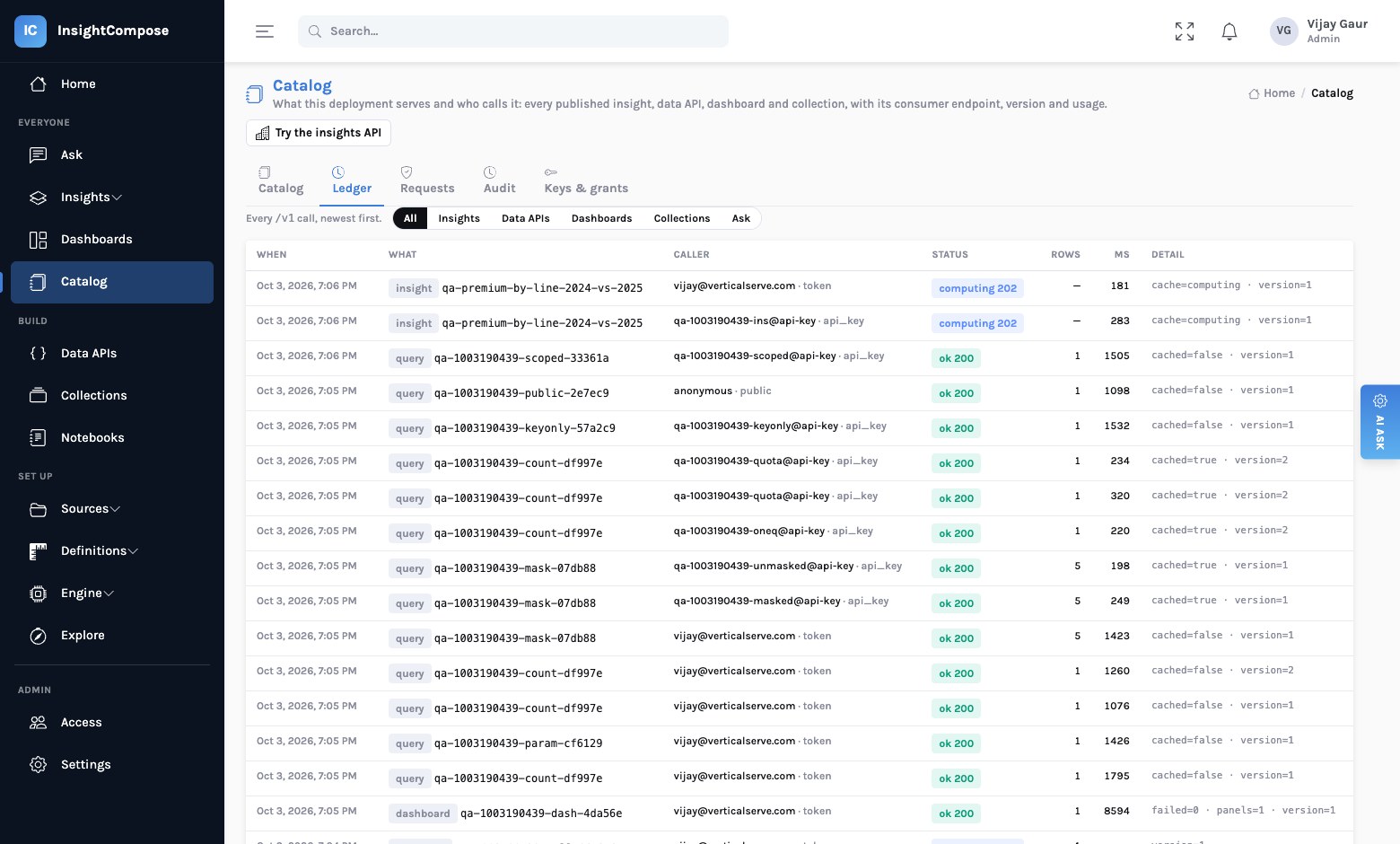Viewport: 1400px width, 844px height.
Task: Click the Sources folder icon
Action: pos(38,509)
